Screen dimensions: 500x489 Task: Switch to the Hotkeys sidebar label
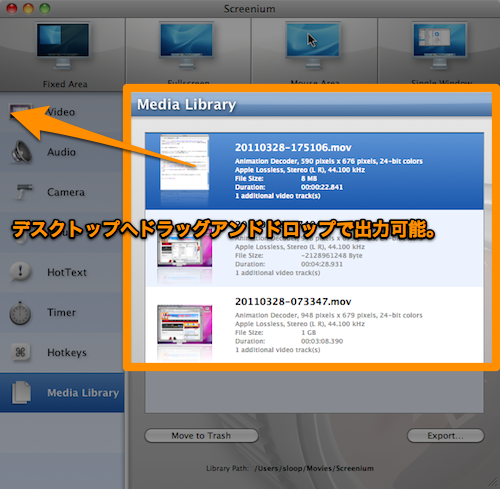click(67, 352)
